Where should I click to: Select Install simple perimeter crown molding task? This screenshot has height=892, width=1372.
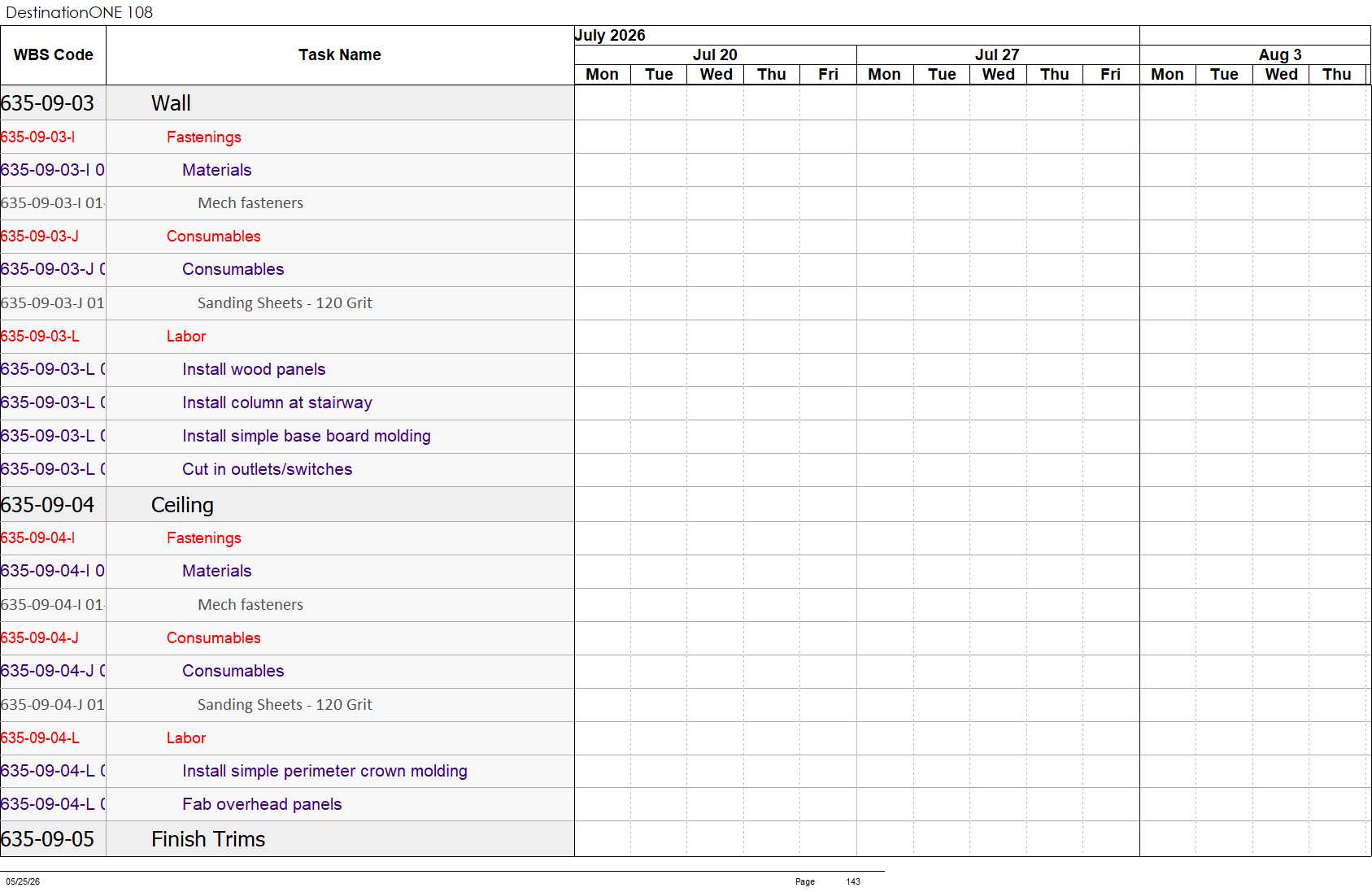pos(324,771)
